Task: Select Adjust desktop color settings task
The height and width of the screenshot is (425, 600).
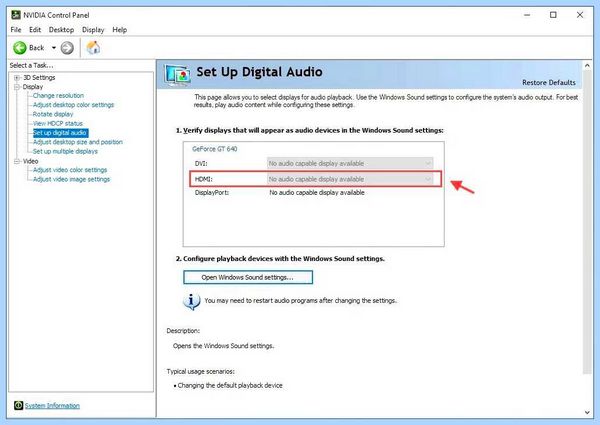Action: [73, 105]
